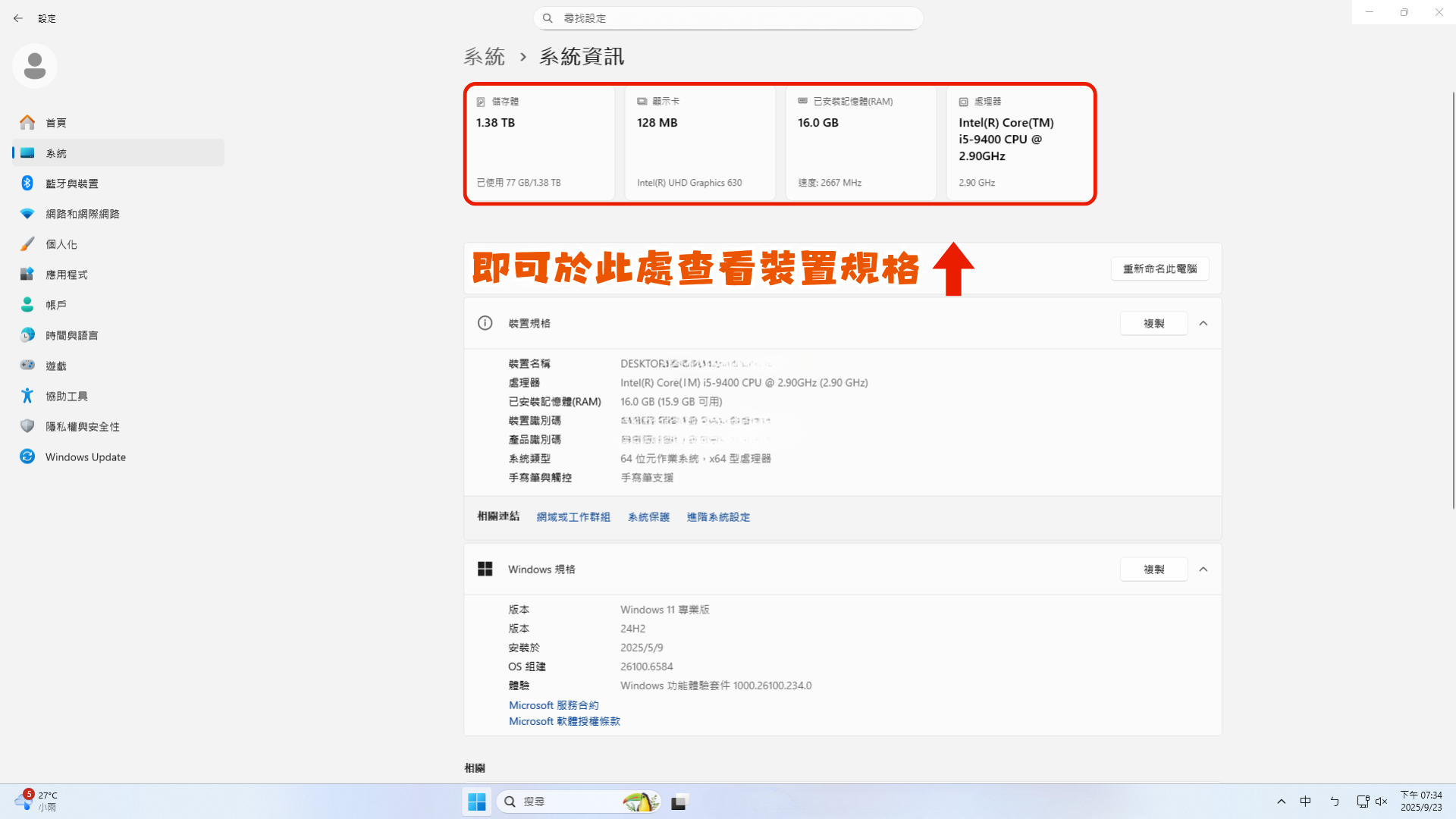Select 首頁 in the sidebar

coord(55,123)
